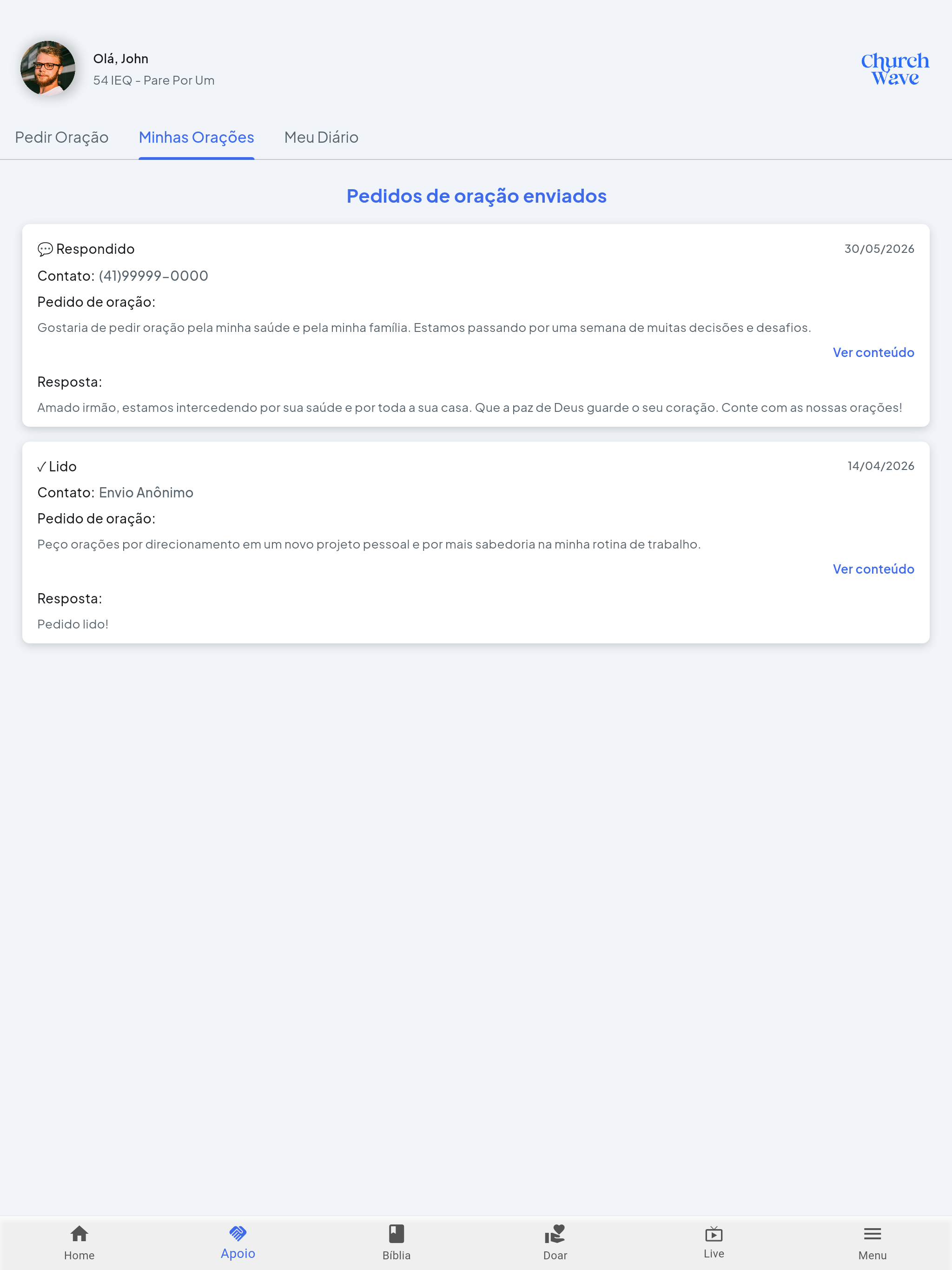The width and height of the screenshot is (952, 1270).
Task: Click John's profile photo
Action: tap(48, 68)
